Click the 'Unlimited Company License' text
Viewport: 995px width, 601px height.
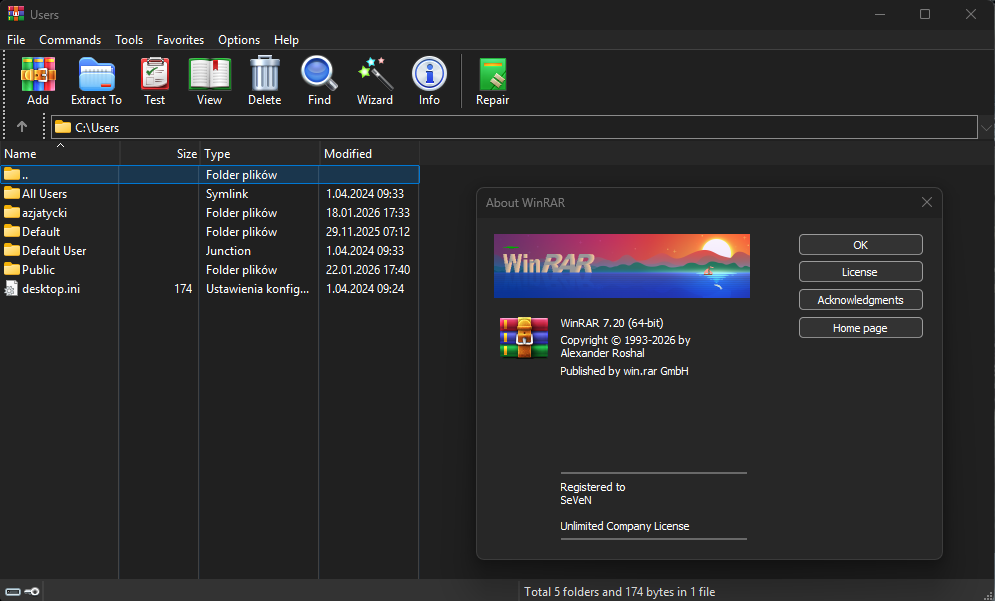624,526
